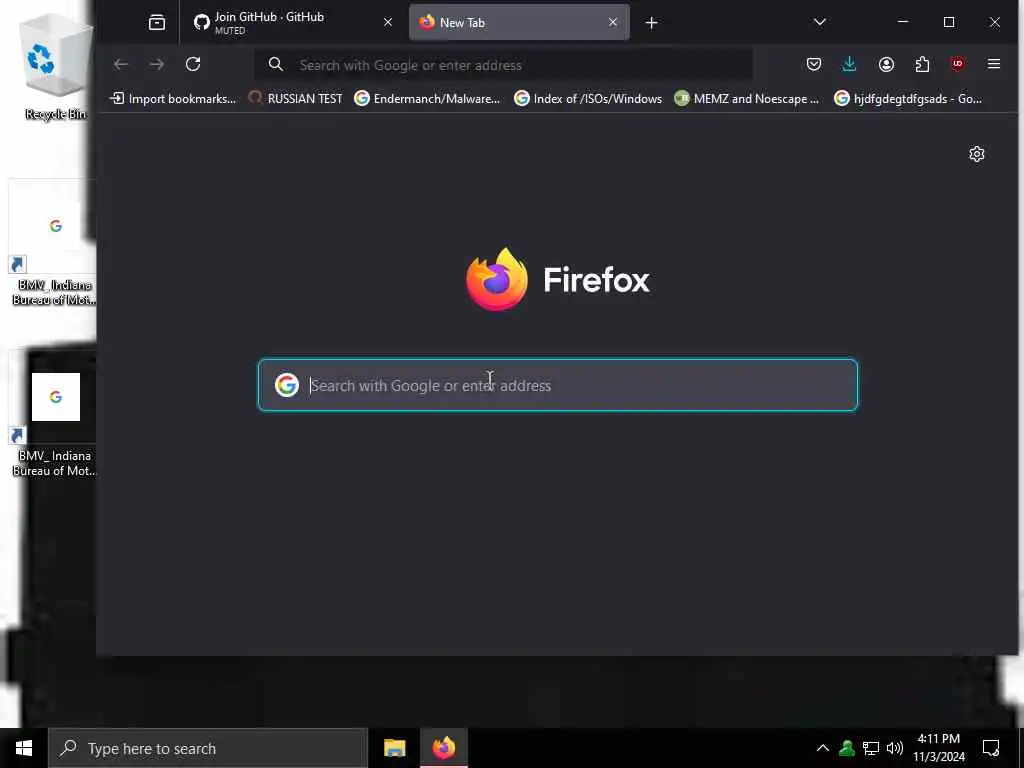Open uBlock Origin extension icon

click(x=957, y=64)
